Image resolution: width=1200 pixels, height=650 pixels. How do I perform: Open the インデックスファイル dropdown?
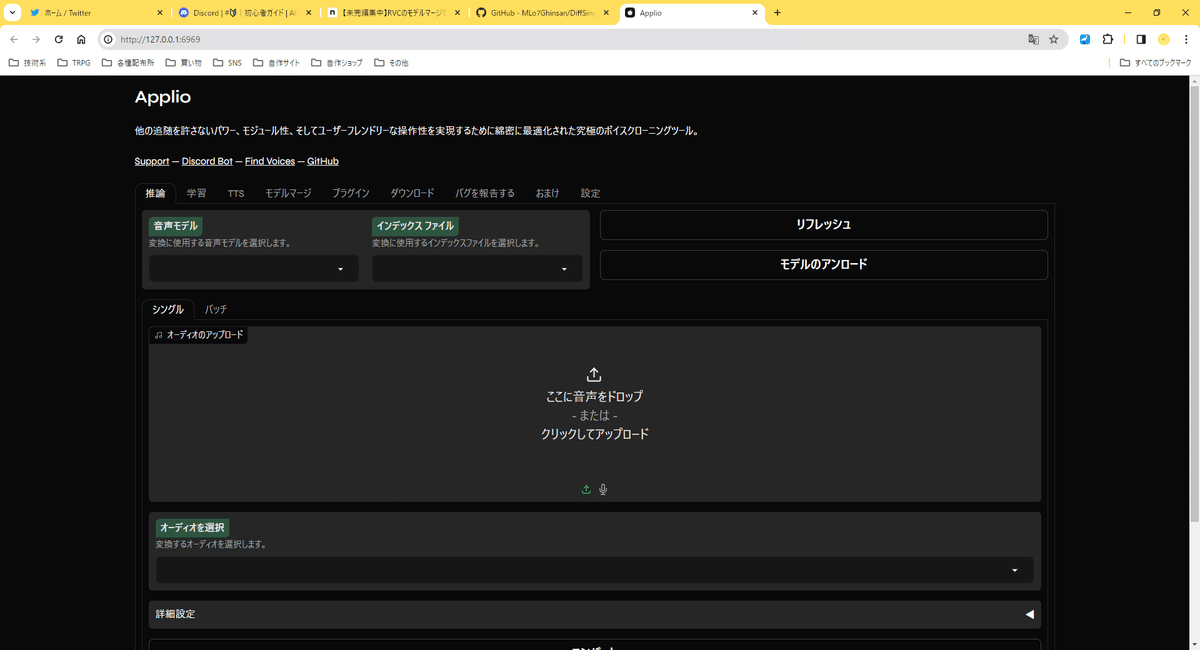(477, 268)
